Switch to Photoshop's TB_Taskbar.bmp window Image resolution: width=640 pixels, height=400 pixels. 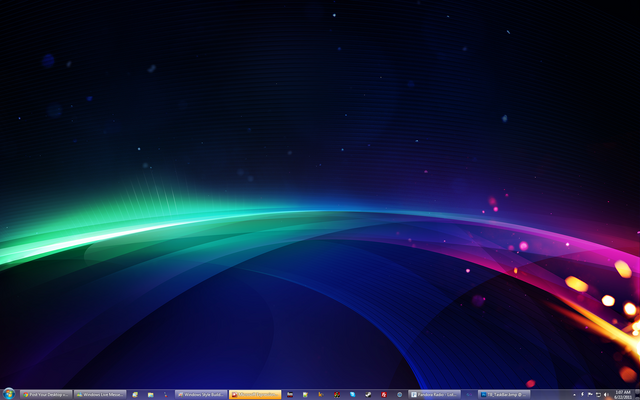(505, 394)
